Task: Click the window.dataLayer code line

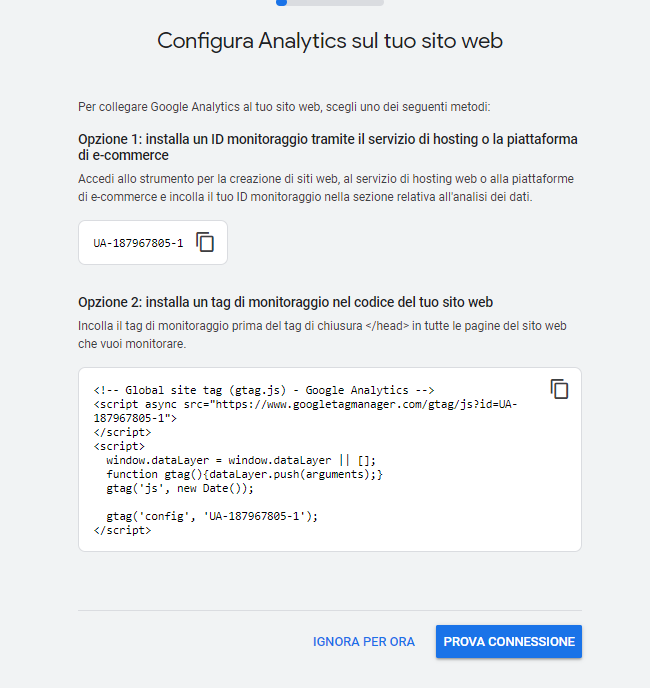Action: [x=241, y=460]
